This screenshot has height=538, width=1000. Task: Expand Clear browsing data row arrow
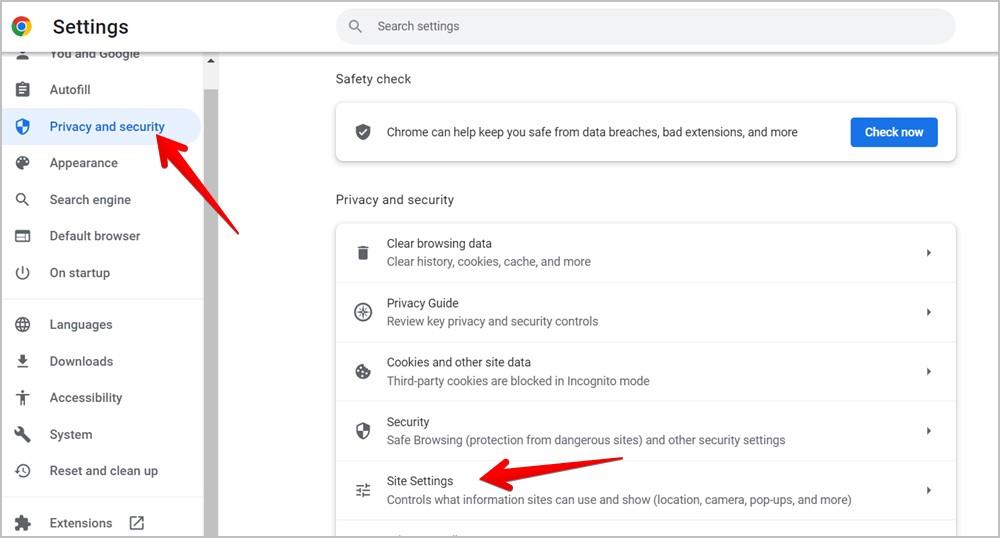tap(929, 252)
